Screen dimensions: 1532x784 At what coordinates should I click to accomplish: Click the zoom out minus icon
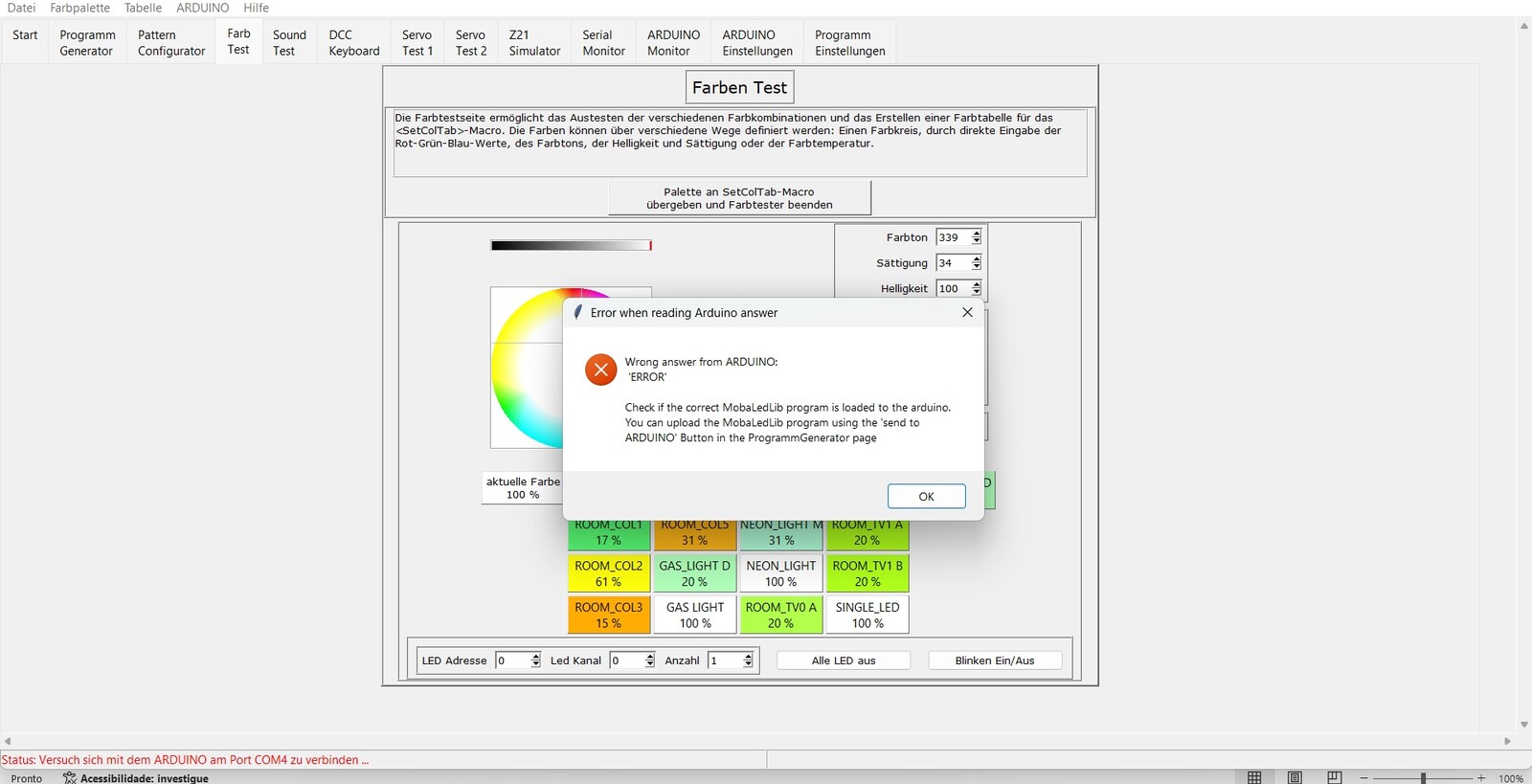1364,778
